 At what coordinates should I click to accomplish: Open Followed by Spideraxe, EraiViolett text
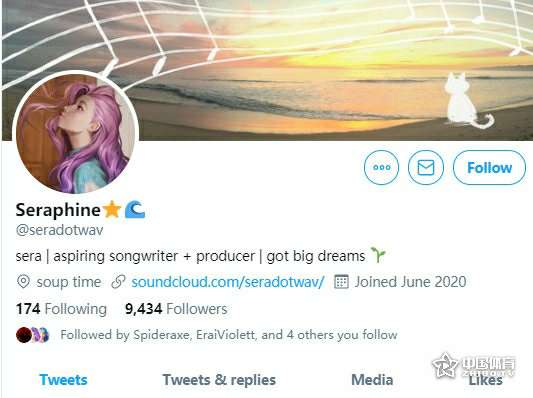(229, 335)
